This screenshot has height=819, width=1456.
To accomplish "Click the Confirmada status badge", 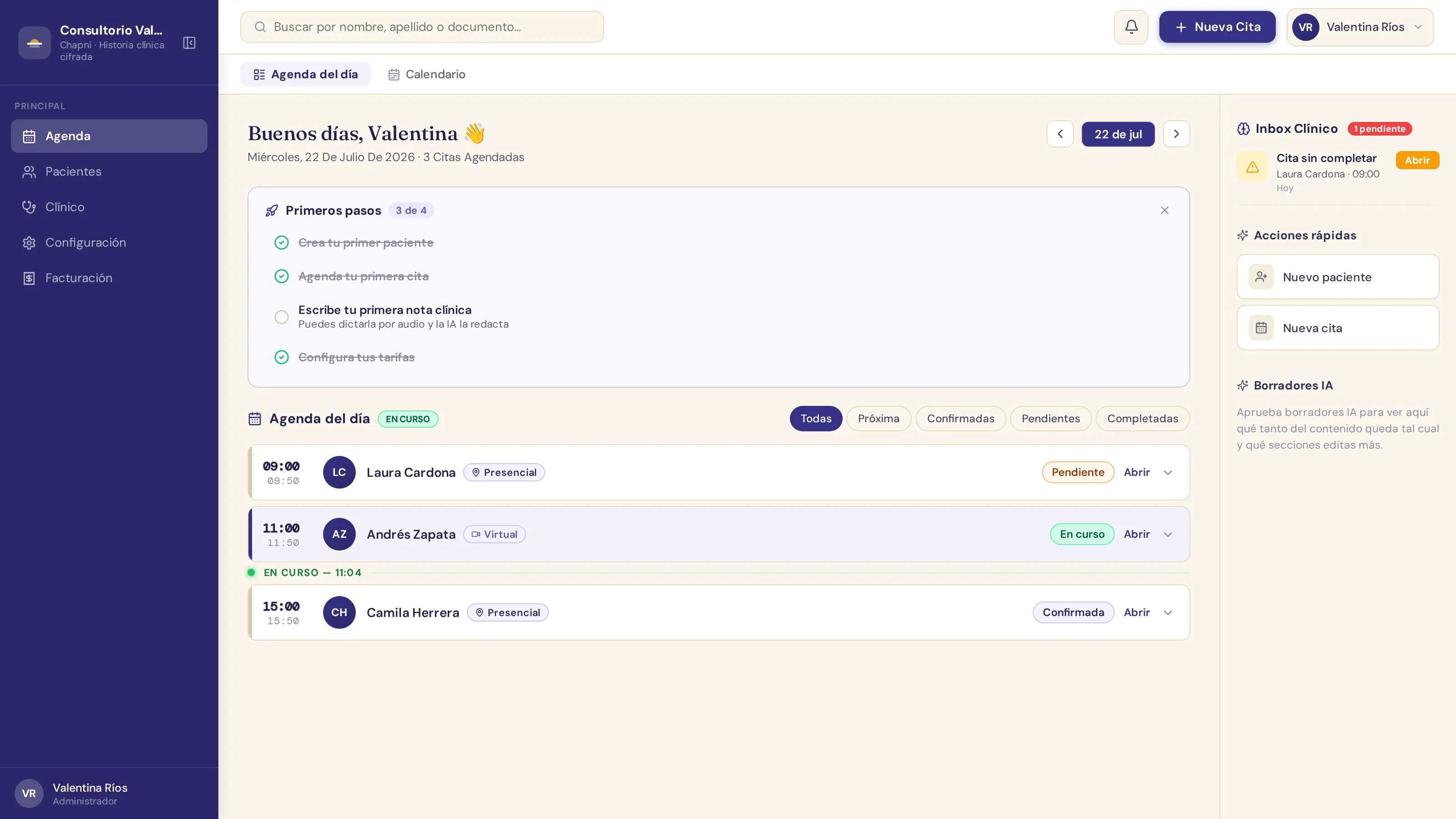I will [x=1073, y=613].
